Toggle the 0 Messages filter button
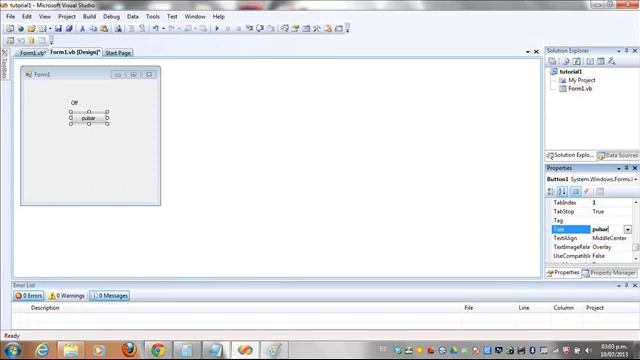Image resolution: width=640 pixels, height=360 pixels. [x=110, y=296]
